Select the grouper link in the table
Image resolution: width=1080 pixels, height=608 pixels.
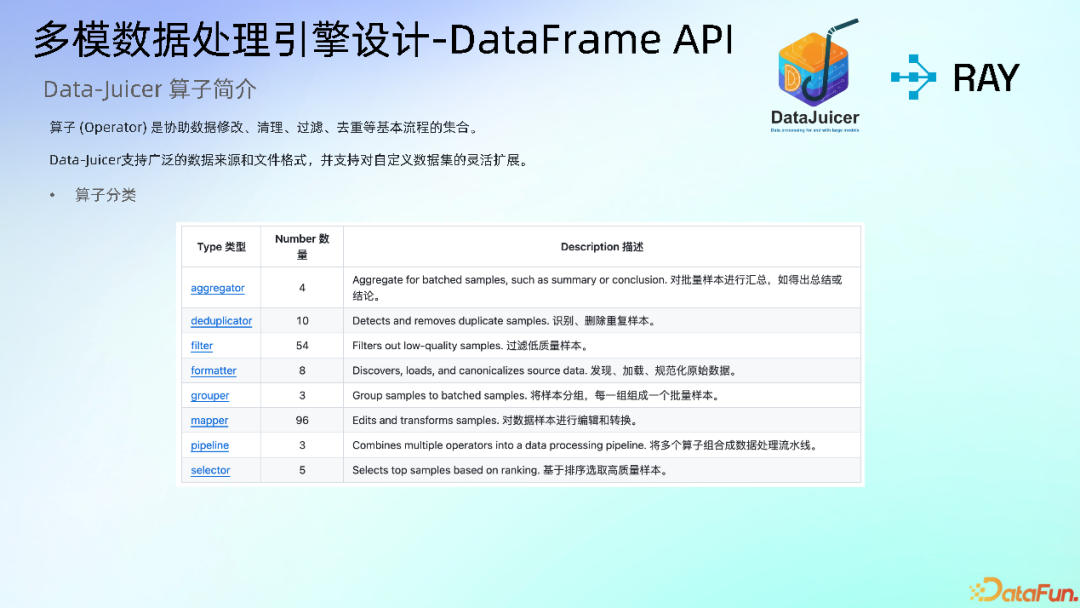(x=209, y=395)
